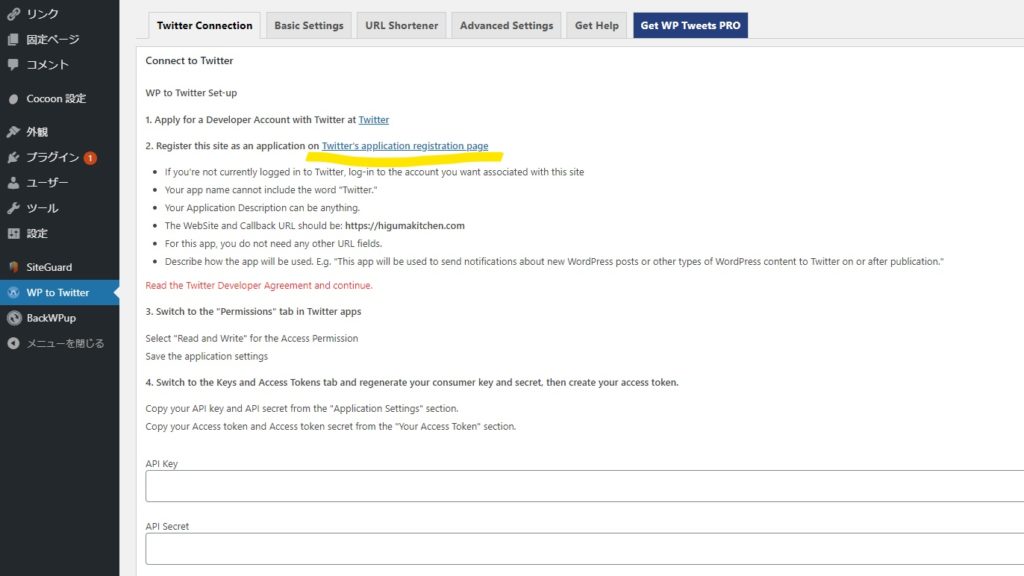Click the 固定ページ page icon
1024x576 pixels.
click(13, 39)
